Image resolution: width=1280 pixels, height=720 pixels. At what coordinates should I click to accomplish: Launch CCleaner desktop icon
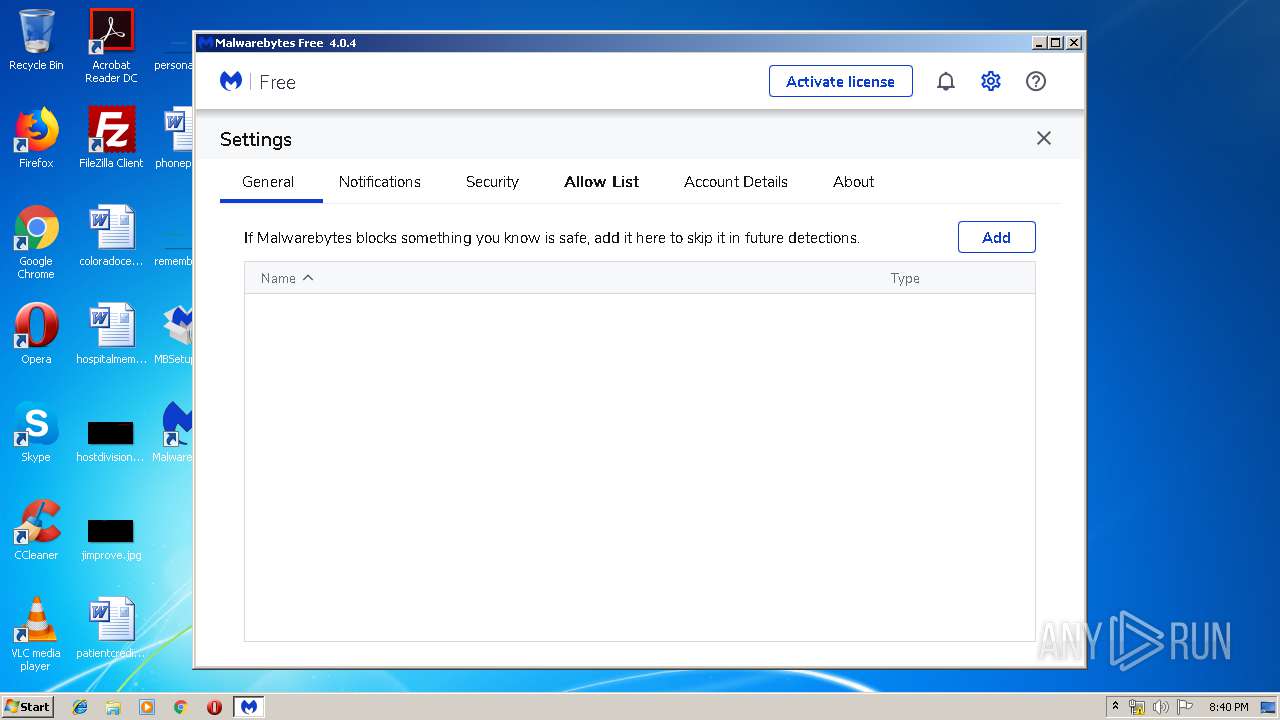click(36, 530)
